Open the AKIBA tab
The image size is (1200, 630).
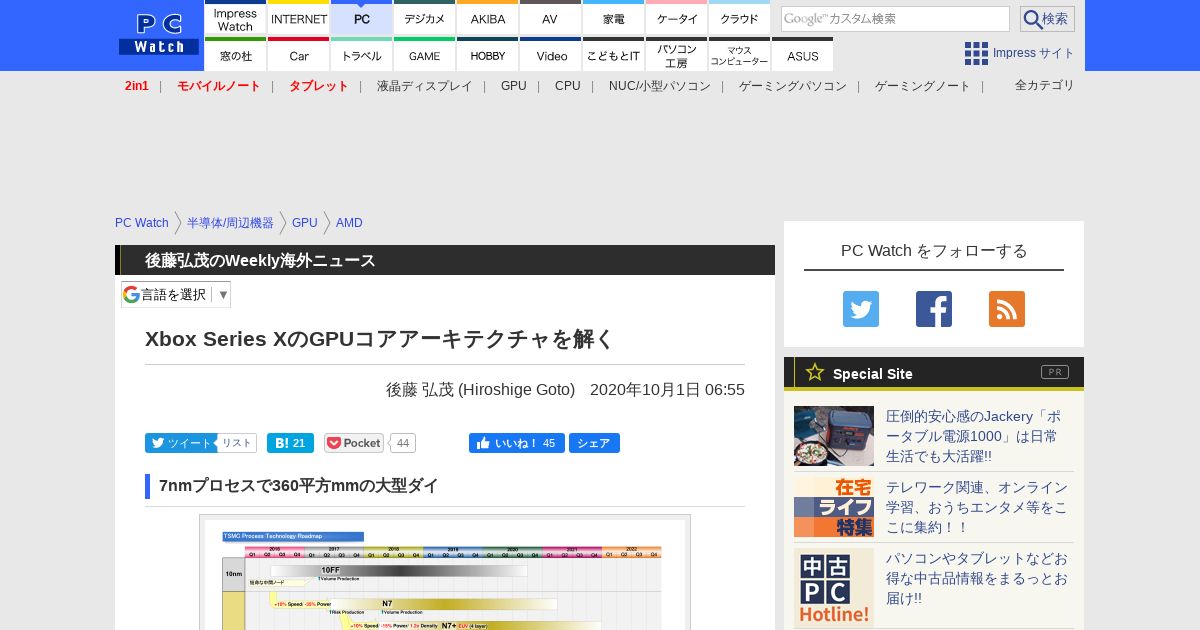(488, 18)
